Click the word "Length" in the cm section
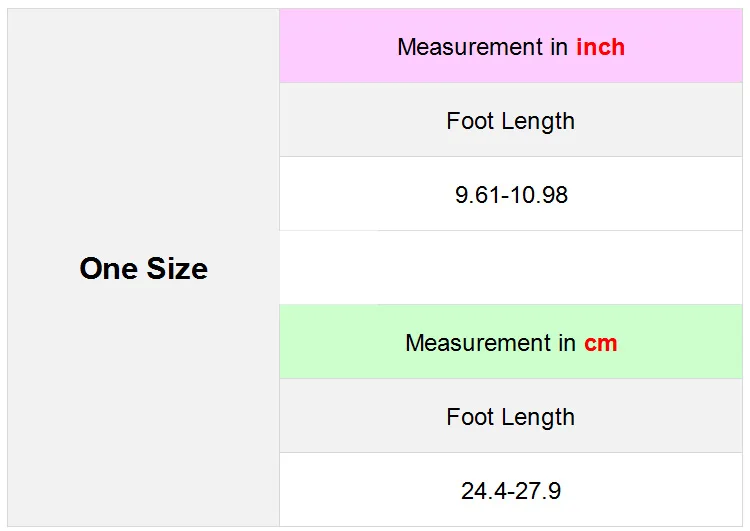This screenshot has width=750, height=531. click(537, 417)
